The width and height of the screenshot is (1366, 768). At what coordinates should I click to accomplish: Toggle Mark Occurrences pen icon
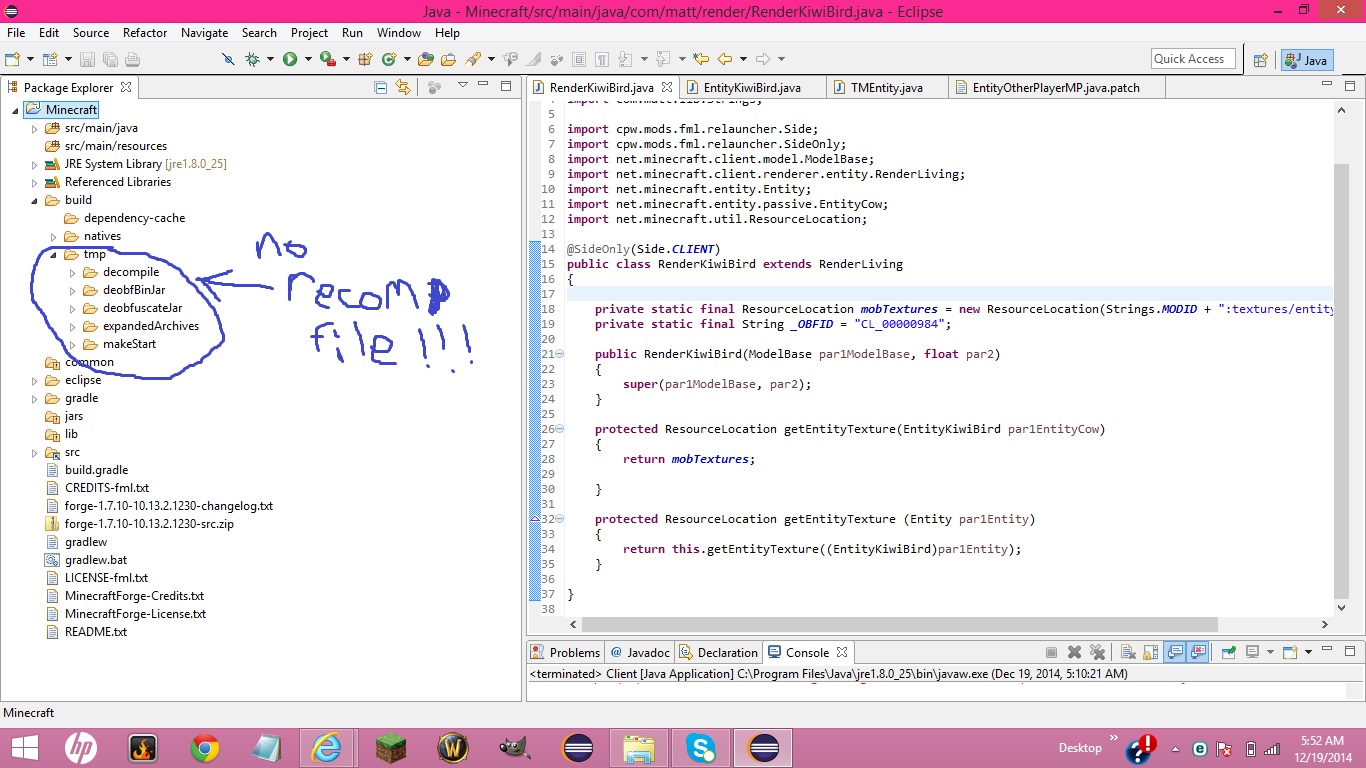click(532, 59)
